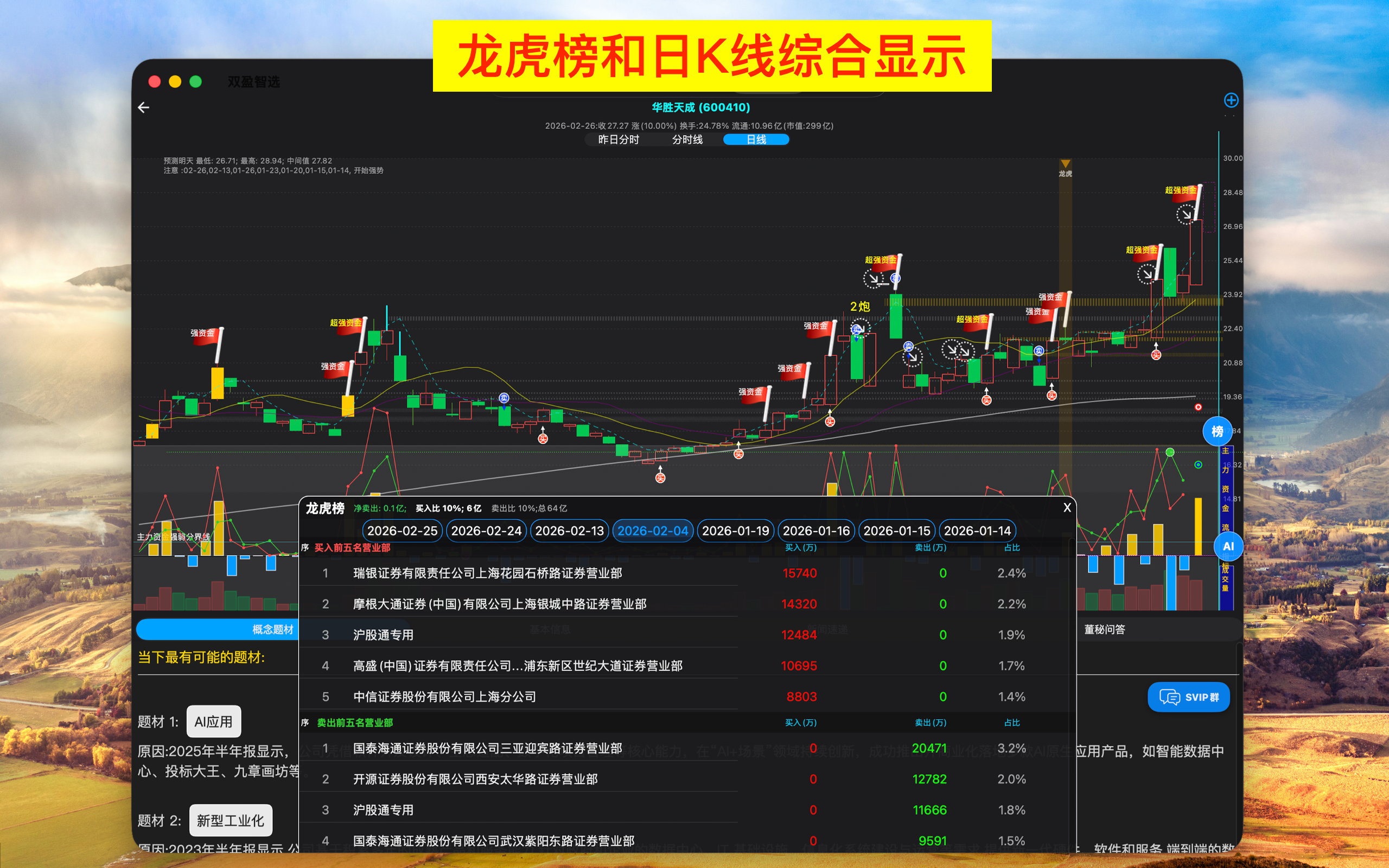
Task: Click the yellow 2炮 label on the chart
Action: (860, 307)
